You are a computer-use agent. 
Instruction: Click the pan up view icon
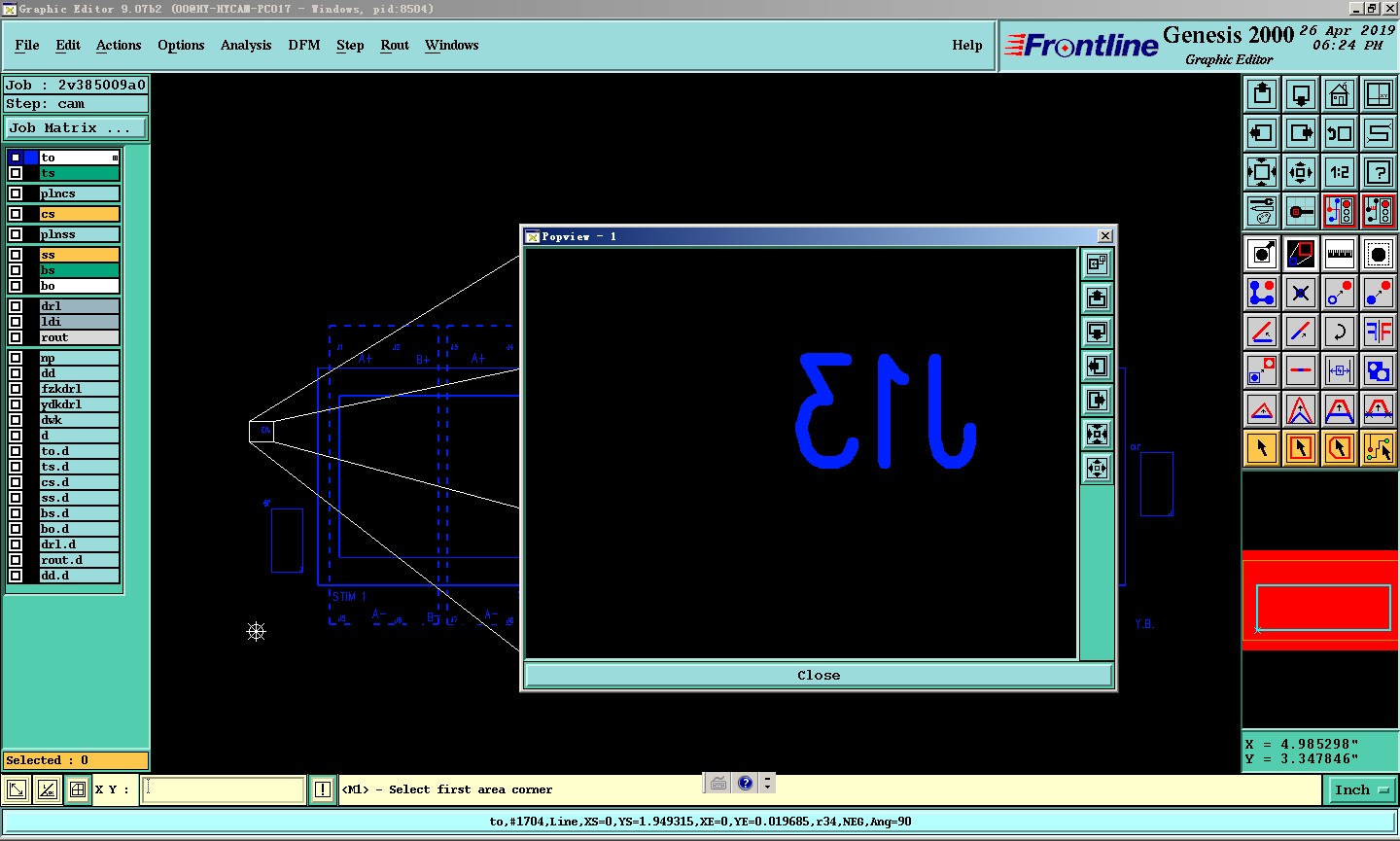click(1262, 94)
